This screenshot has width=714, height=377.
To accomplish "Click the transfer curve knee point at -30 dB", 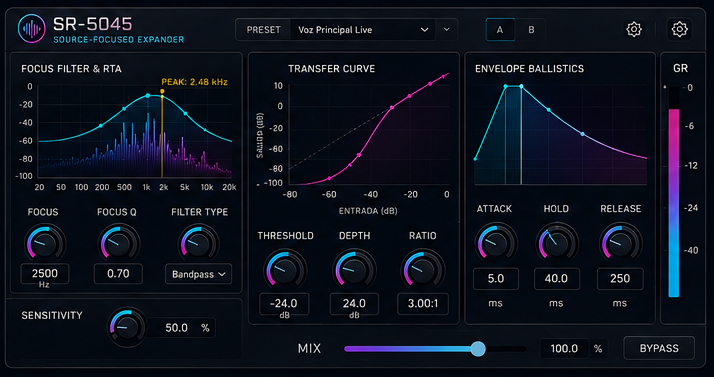I will coord(392,108).
